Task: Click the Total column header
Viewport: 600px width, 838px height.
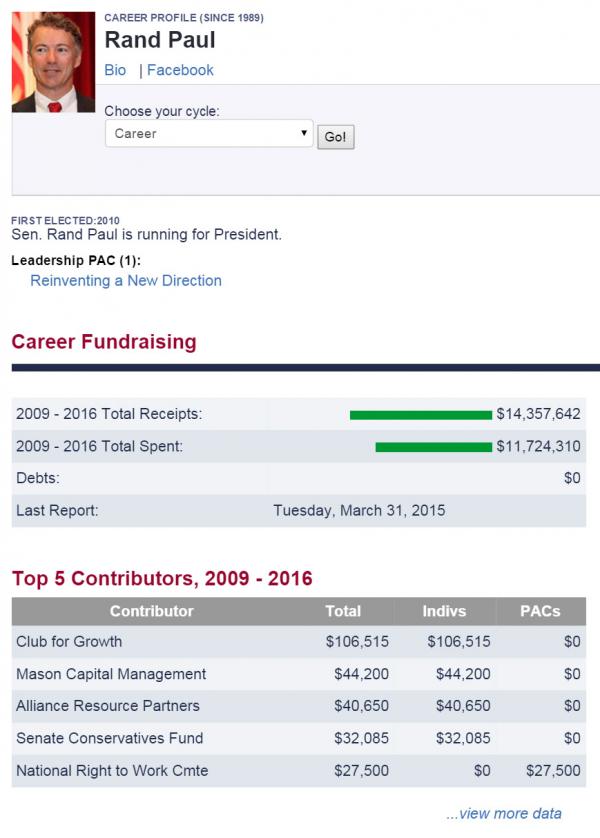Action: (343, 611)
